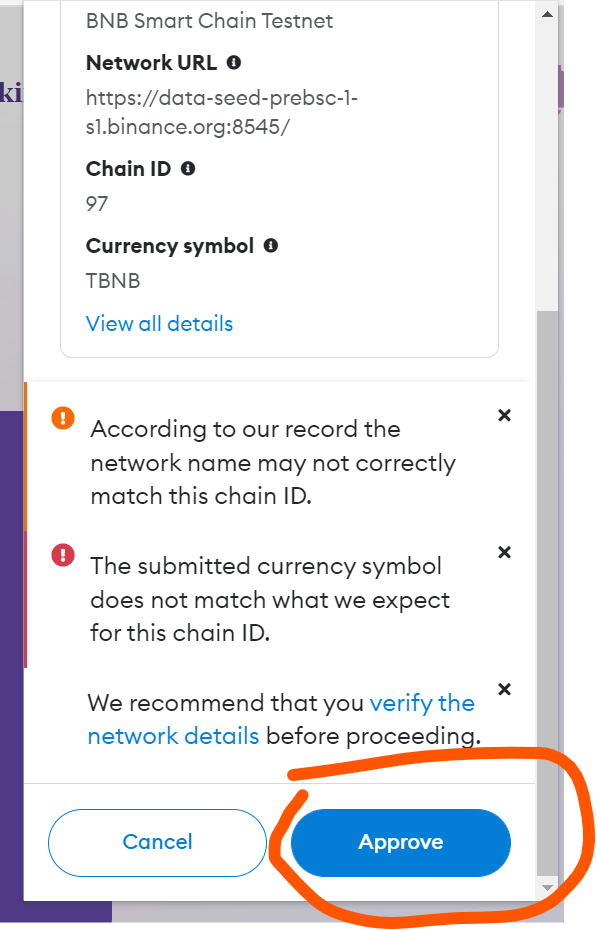Open View all details
Viewport: 597px width, 930px height.
[159, 323]
